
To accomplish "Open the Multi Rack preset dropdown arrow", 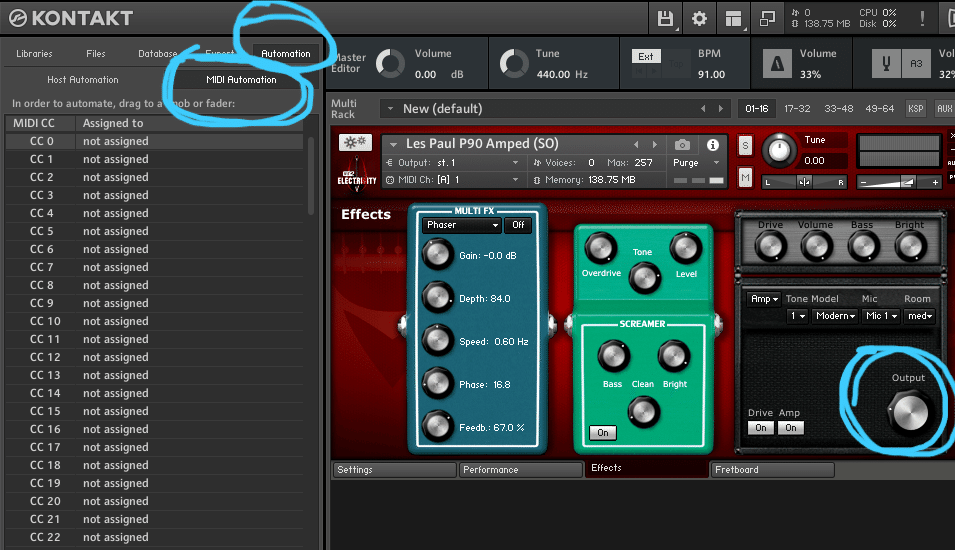I will click(390, 108).
